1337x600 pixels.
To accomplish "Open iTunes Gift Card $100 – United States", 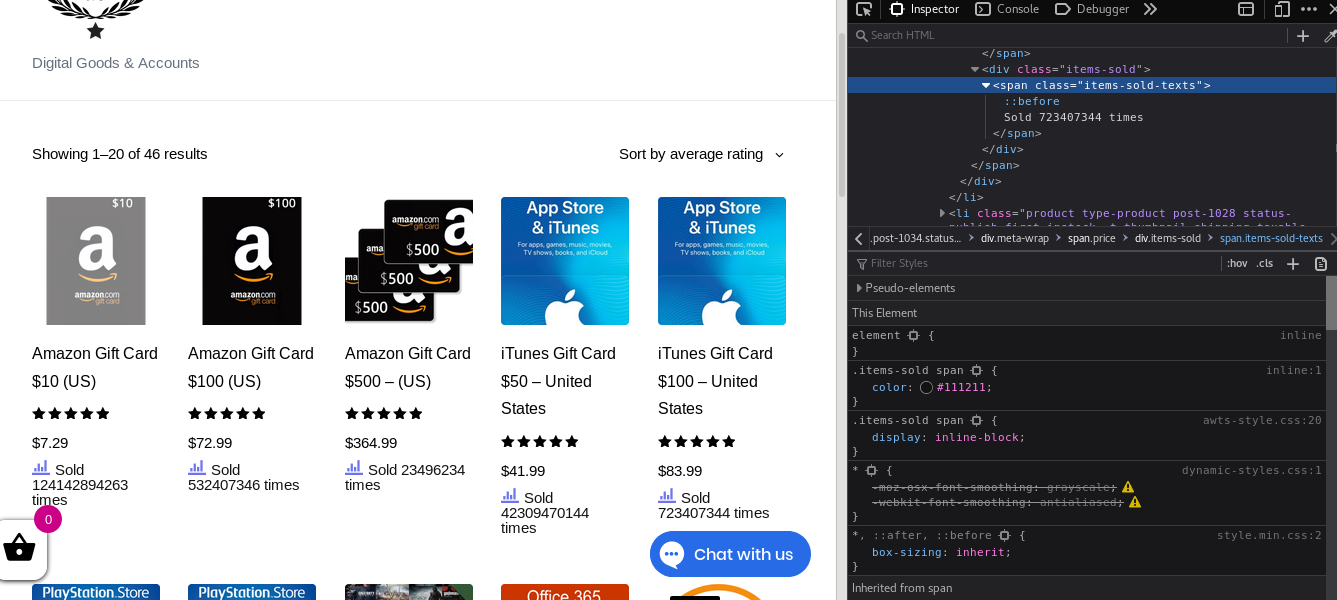I will coord(715,381).
